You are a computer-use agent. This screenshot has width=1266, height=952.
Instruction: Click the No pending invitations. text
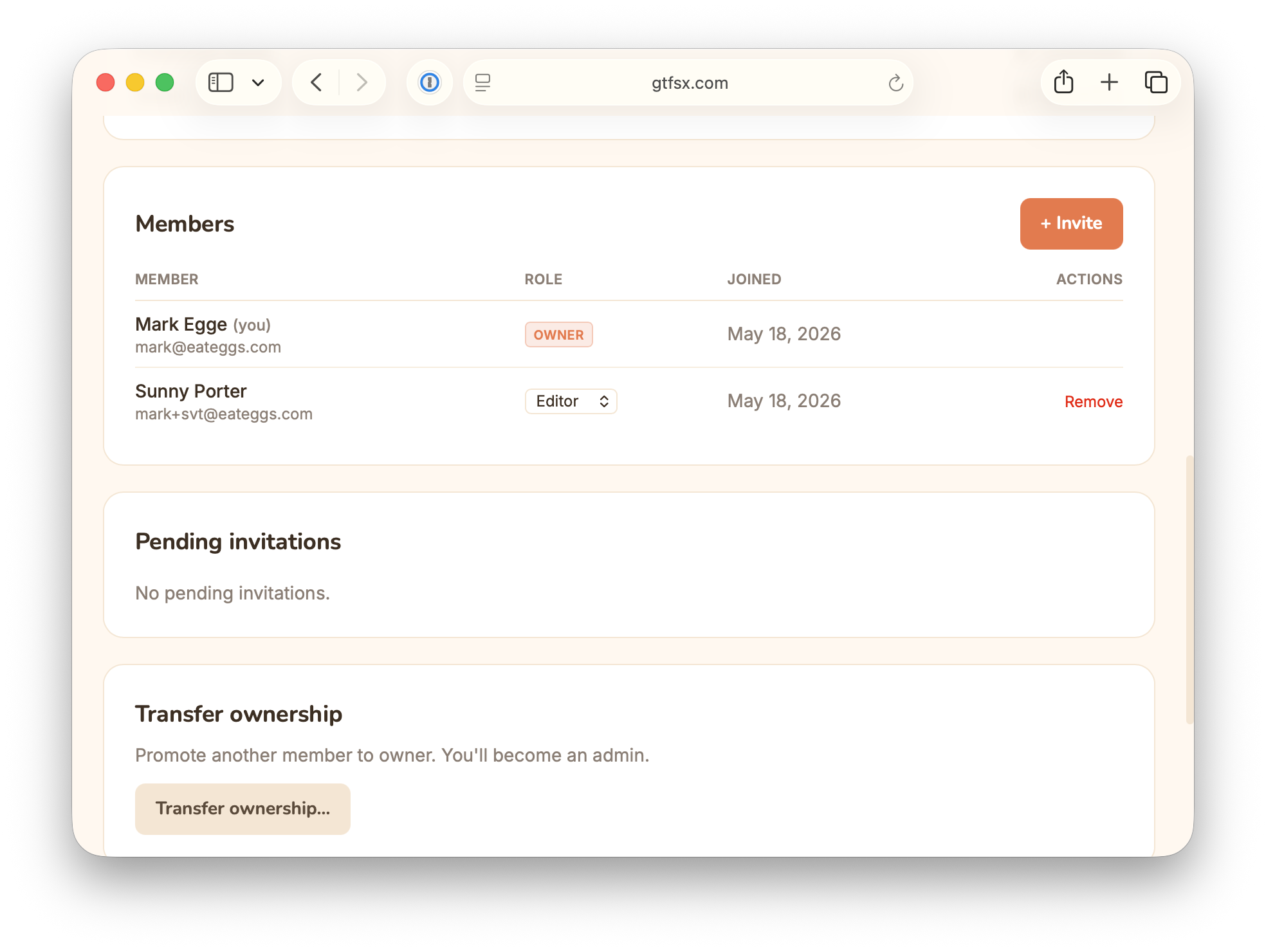pyautogui.click(x=232, y=593)
